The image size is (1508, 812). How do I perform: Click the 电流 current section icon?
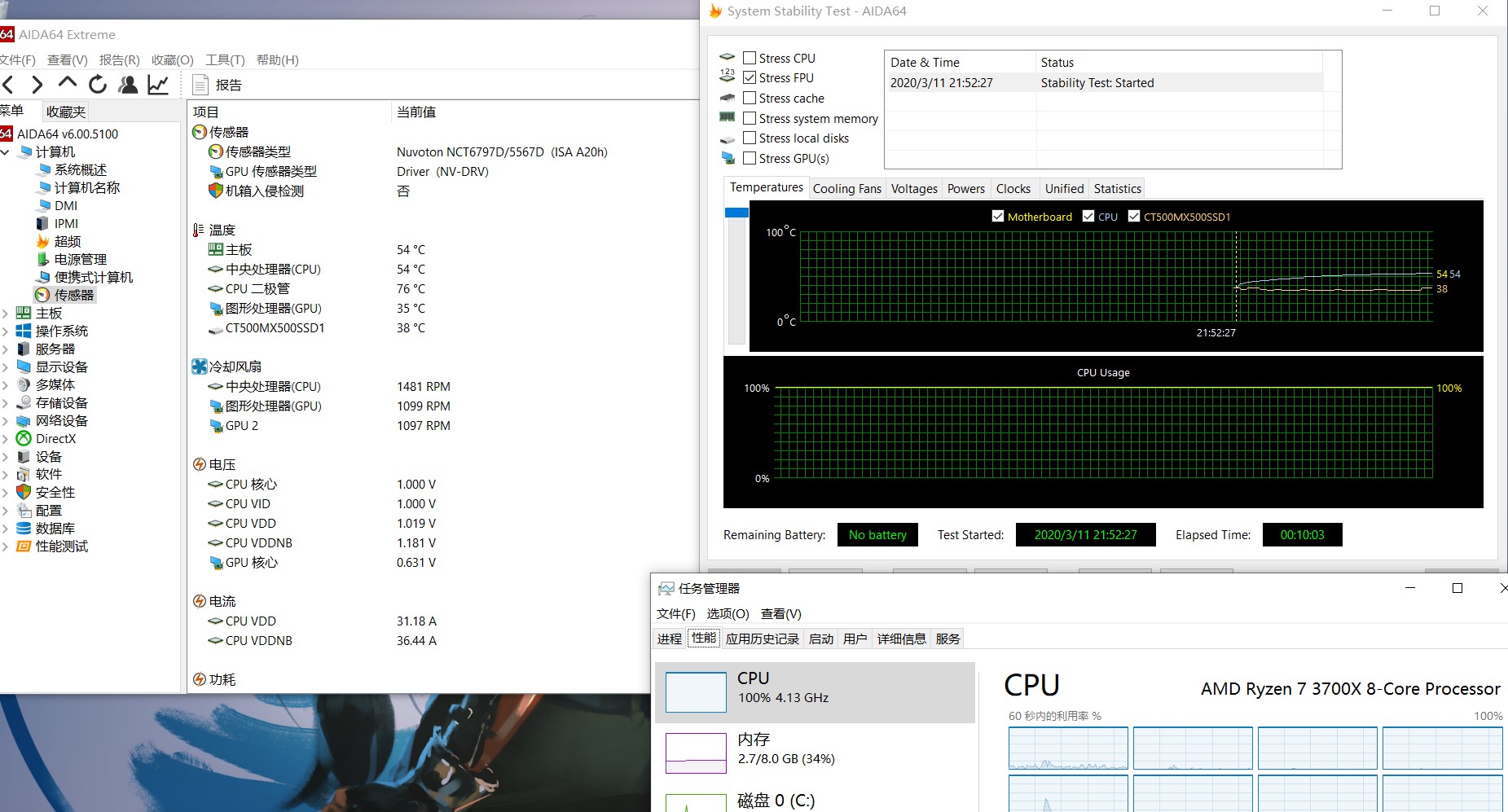200,601
